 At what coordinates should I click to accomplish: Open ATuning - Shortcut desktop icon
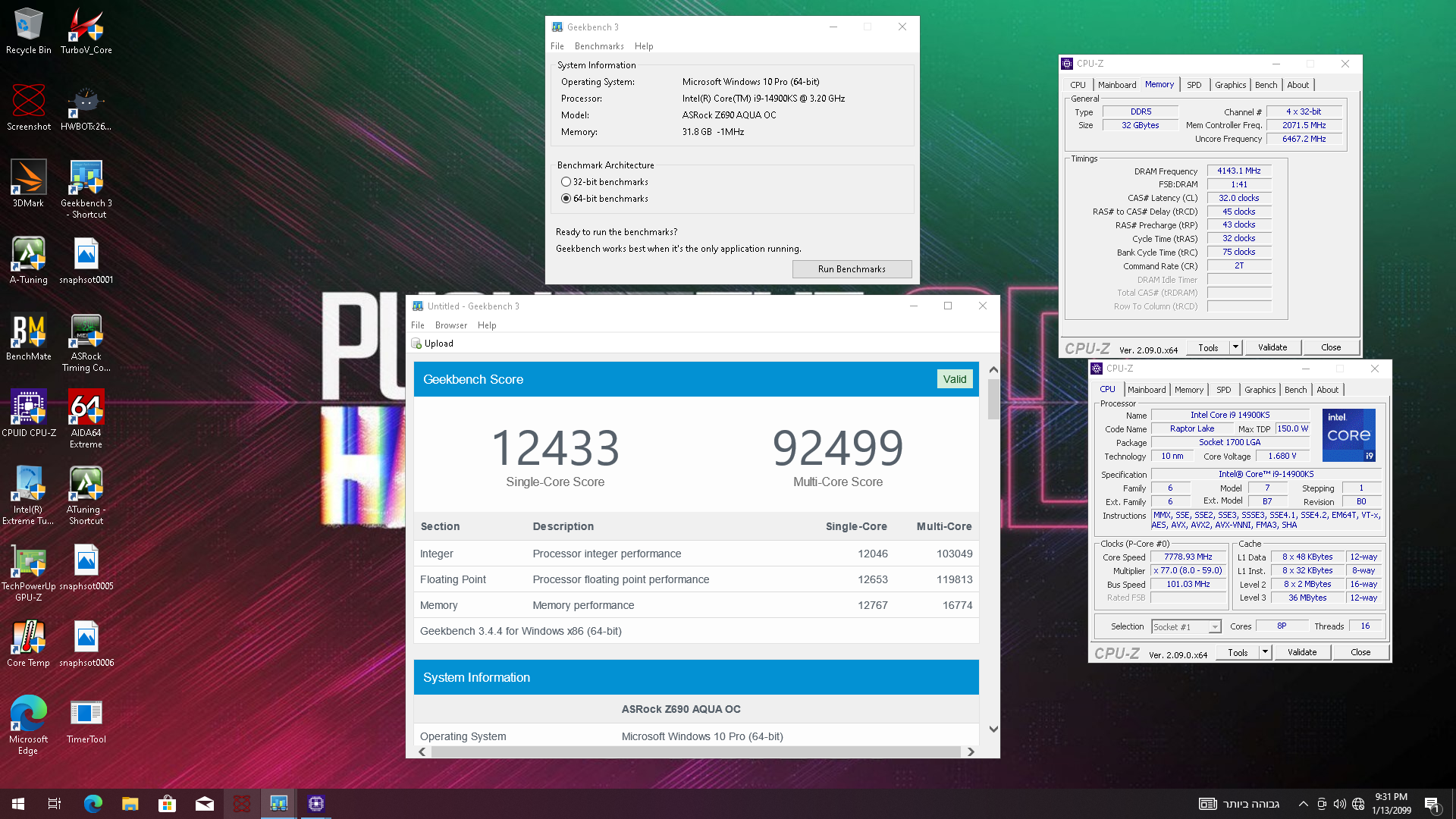tap(86, 496)
